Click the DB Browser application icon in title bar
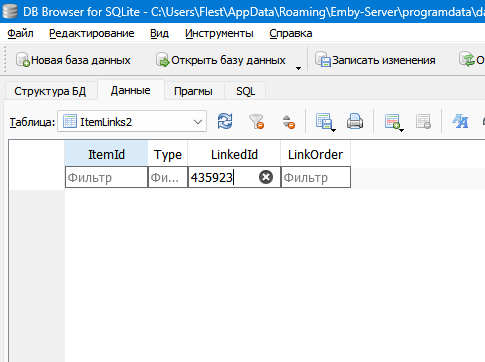Viewport: 485px width, 362px height. point(9,12)
